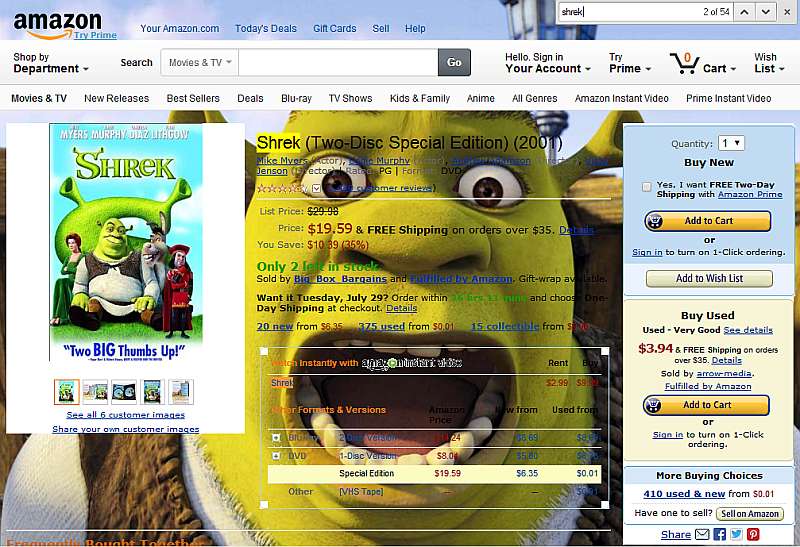Click the Go search button
This screenshot has height=547, width=800.
point(454,62)
